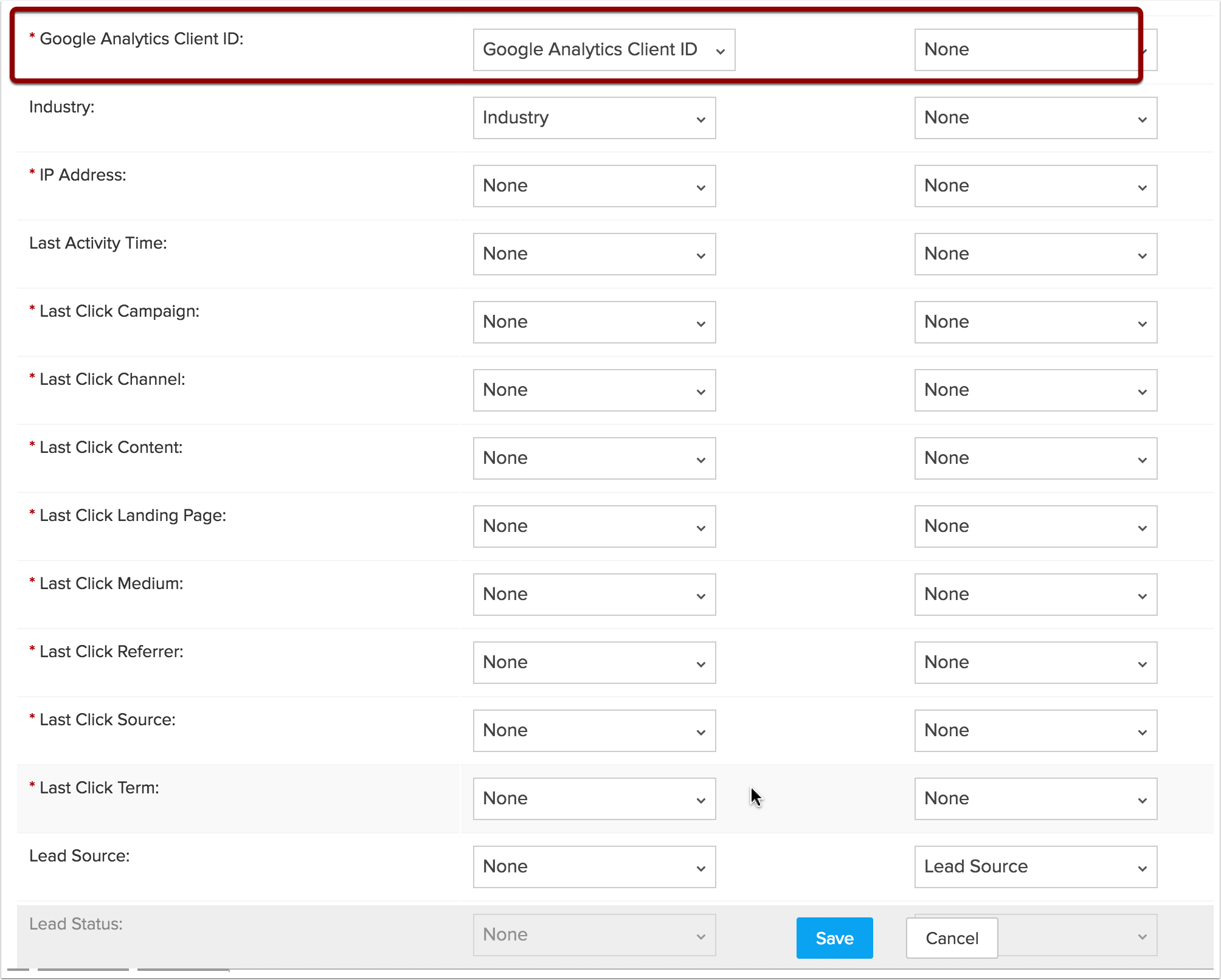Expand the Last Click Term dropdown

click(594, 798)
